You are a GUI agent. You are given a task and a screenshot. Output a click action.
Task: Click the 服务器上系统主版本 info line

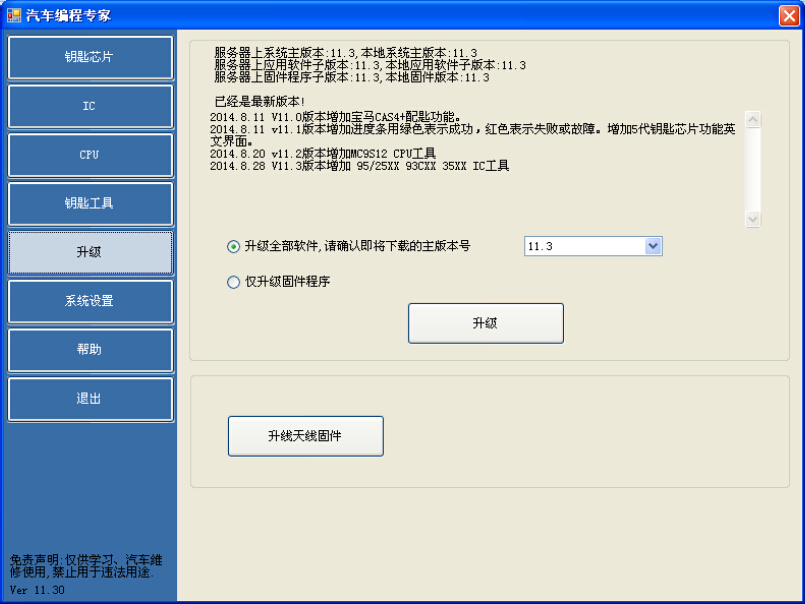coord(346,53)
